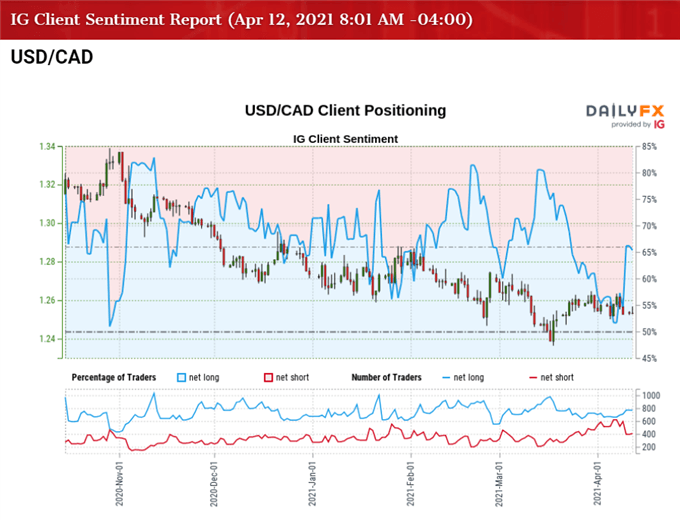
Task: Click the 50% axis label
Action: click(x=649, y=332)
